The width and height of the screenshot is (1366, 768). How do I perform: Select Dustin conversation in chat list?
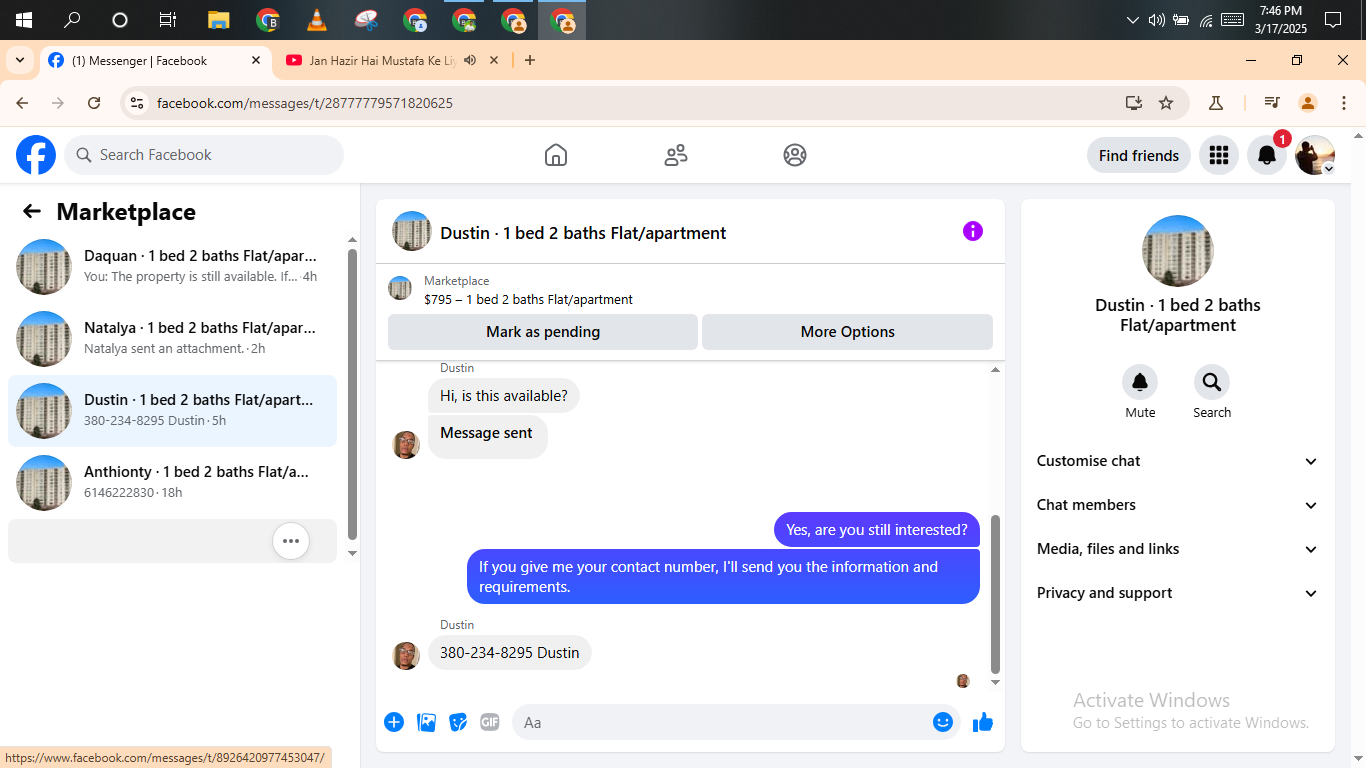click(172, 411)
